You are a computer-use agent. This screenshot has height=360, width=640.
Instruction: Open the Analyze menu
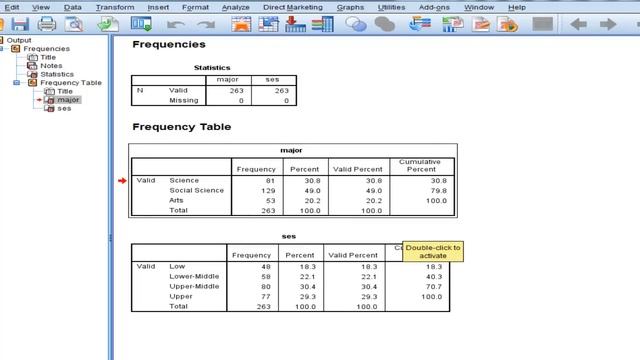236,7
